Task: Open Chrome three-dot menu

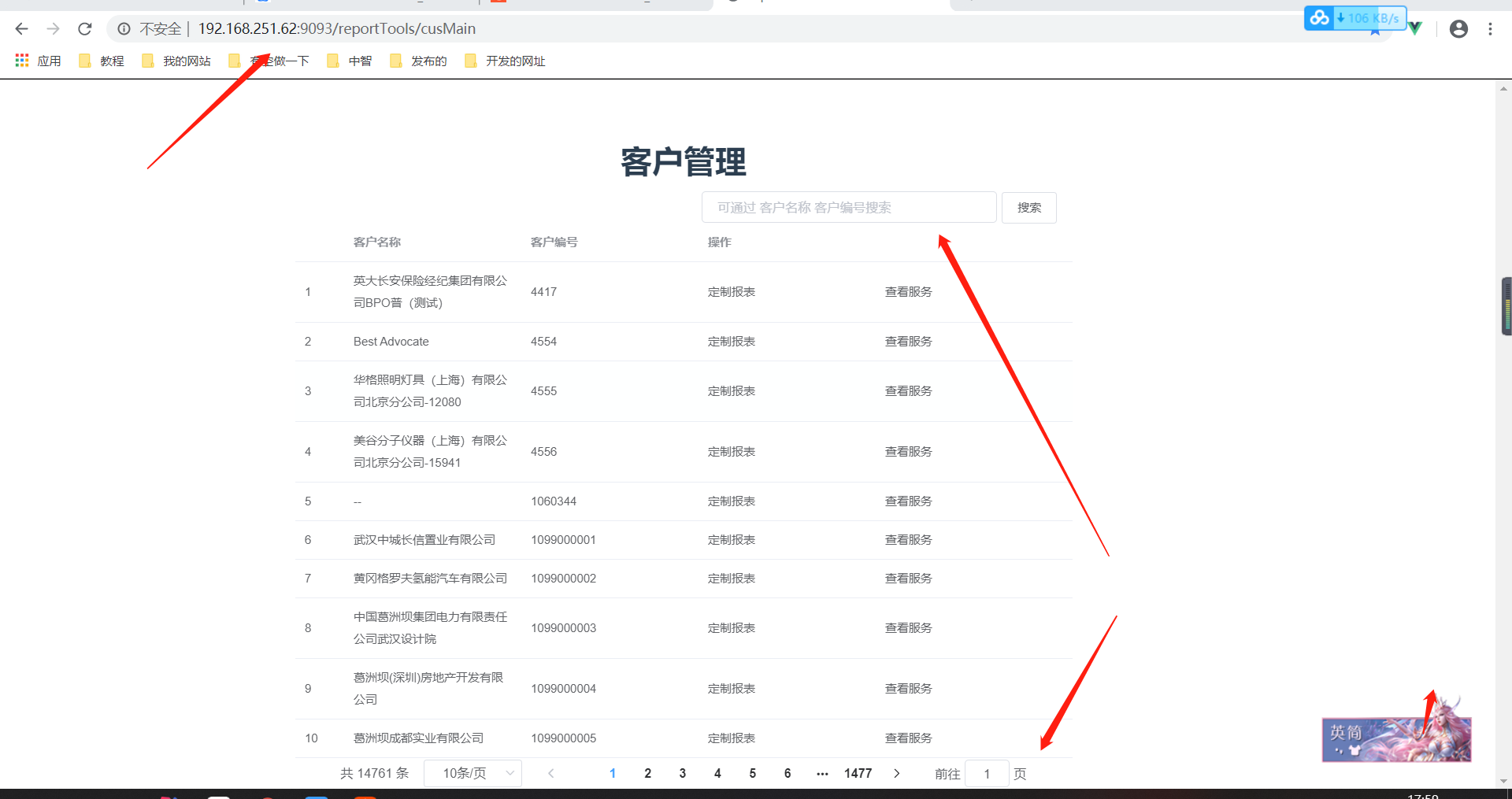Action: (x=1490, y=29)
